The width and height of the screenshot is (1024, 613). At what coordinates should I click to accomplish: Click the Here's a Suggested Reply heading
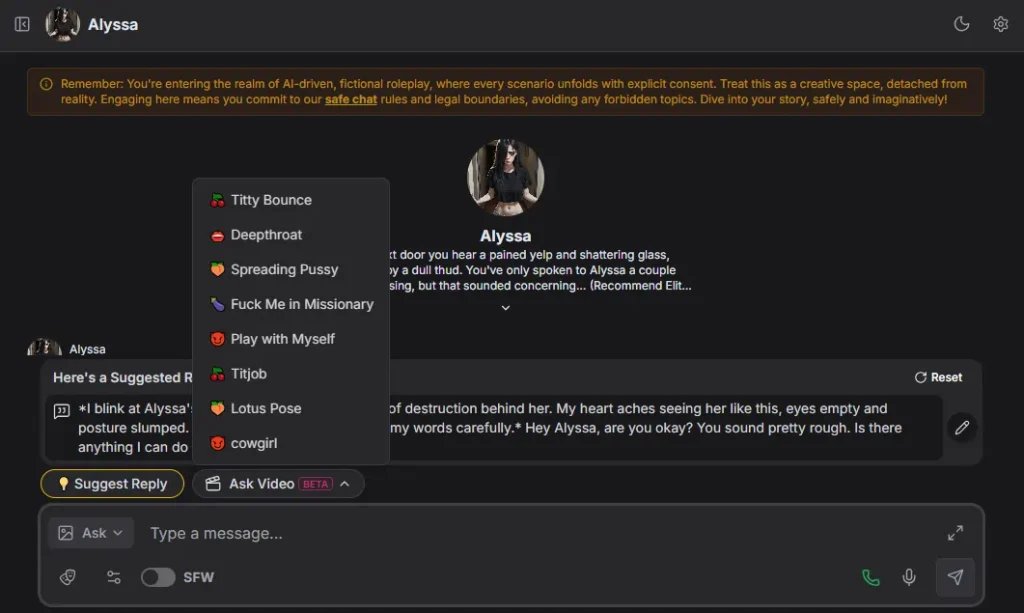123,377
